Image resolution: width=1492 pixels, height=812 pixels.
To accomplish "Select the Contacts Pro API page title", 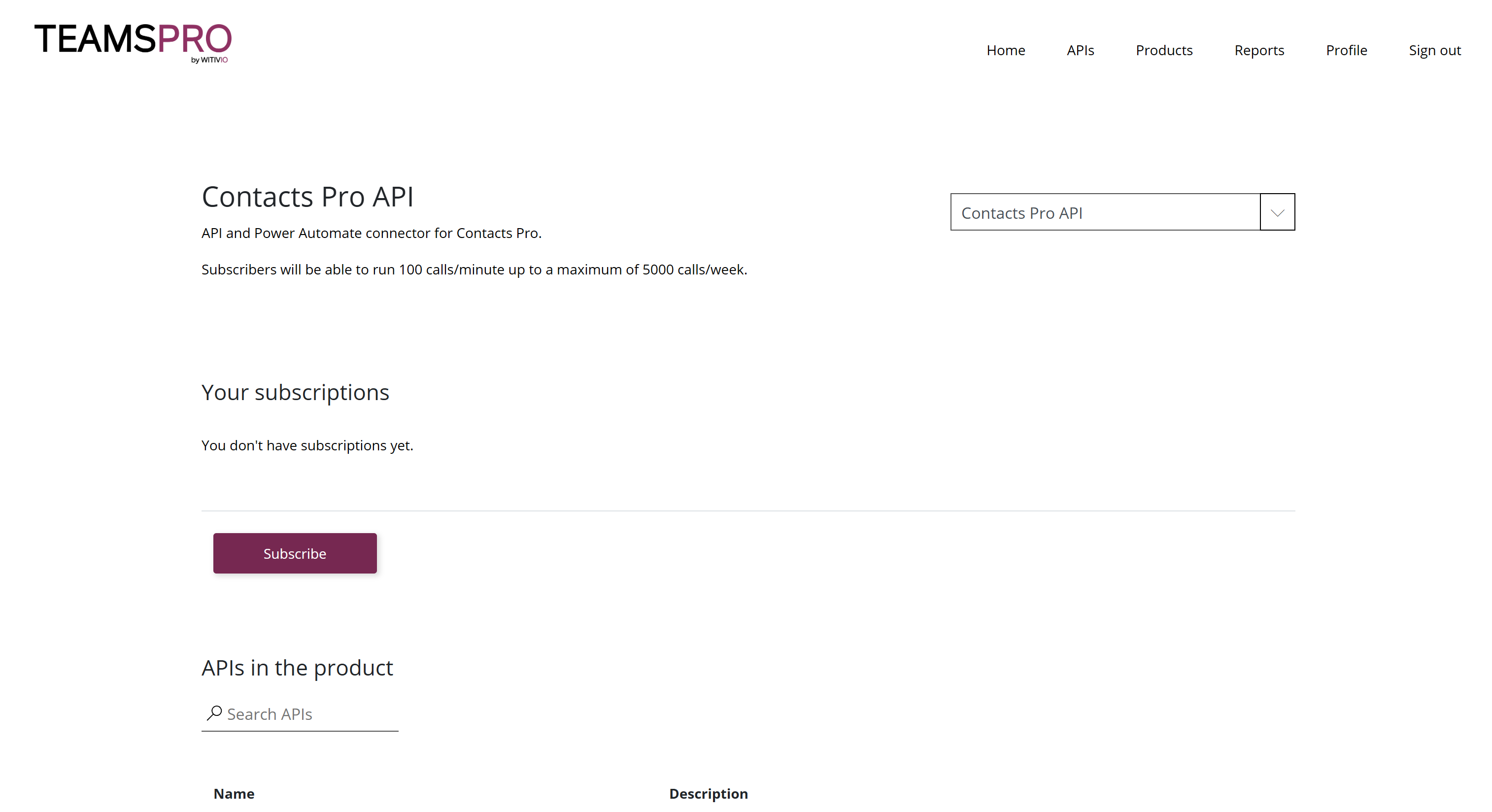I will pos(307,197).
